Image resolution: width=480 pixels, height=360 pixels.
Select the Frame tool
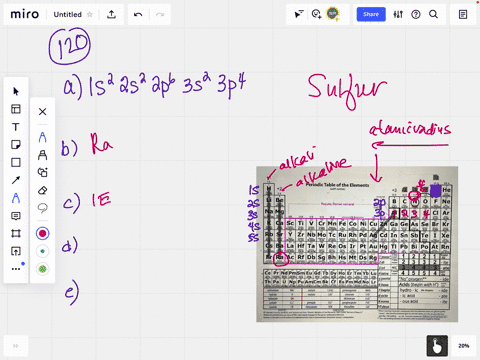pyautogui.click(x=16, y=234)
